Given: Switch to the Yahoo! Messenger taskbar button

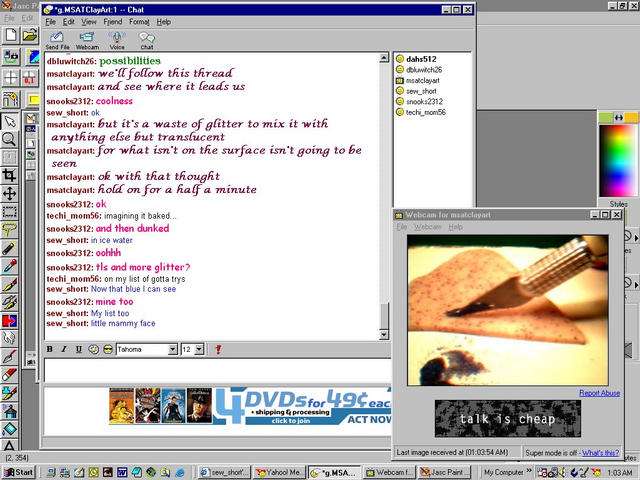Looking at the screenshot, I should pos(279,472).
